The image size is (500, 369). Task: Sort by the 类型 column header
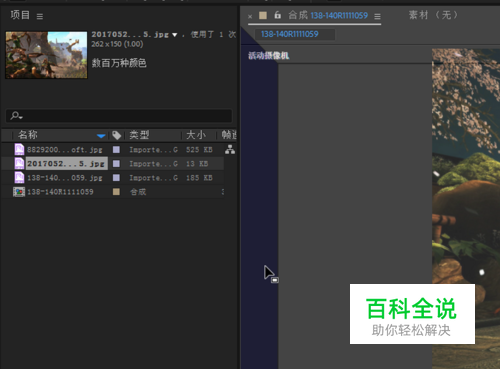(139, 135)
